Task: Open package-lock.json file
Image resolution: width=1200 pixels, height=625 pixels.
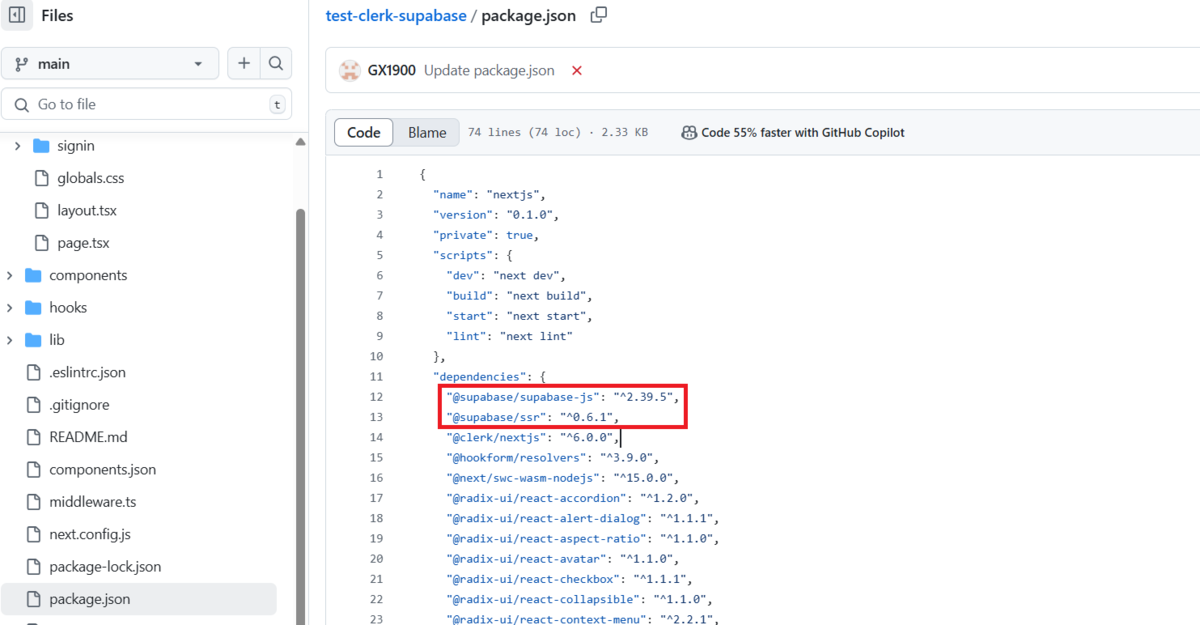Action: (x=105, y=566)
